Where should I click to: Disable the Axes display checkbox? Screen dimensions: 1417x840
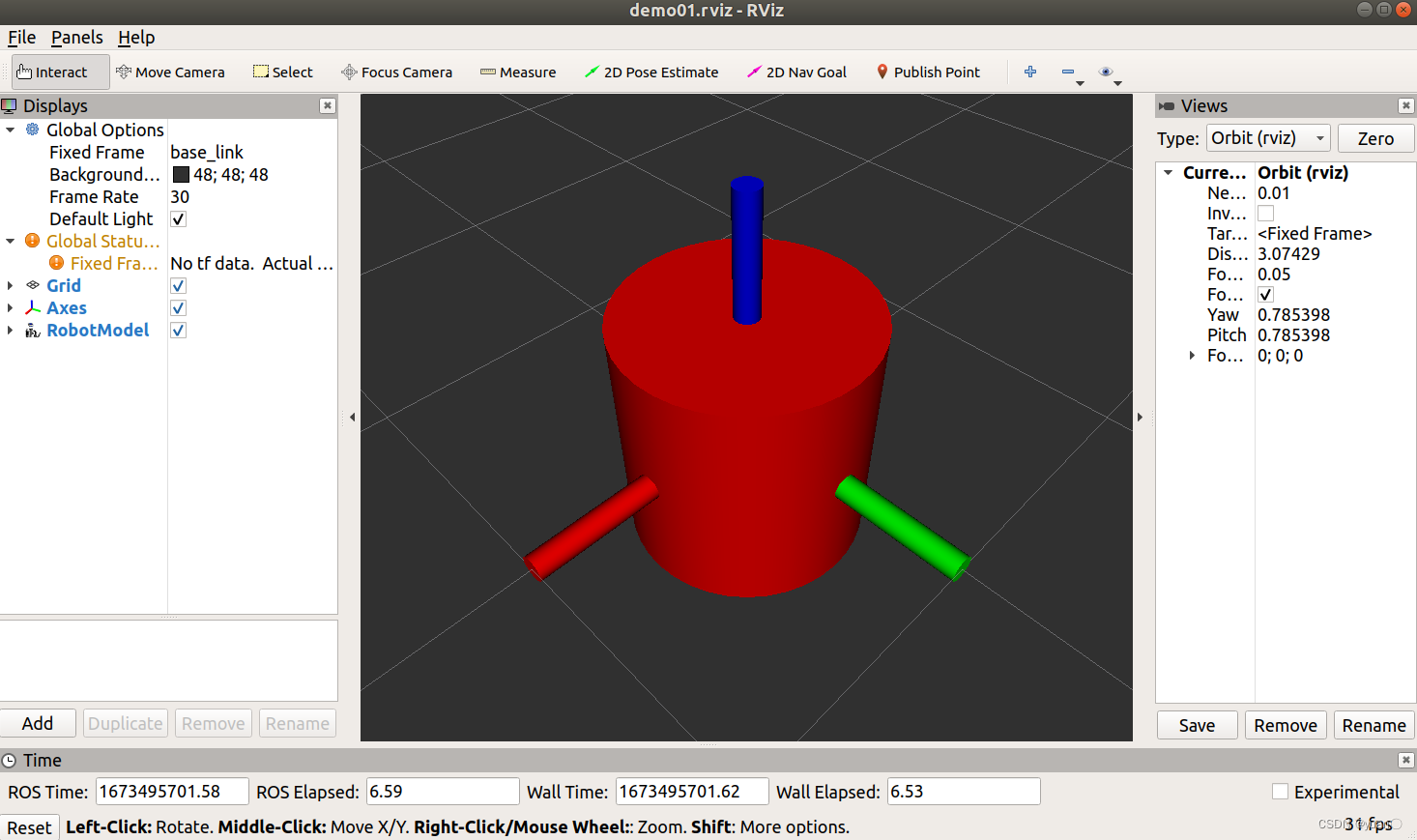point(178,308)
